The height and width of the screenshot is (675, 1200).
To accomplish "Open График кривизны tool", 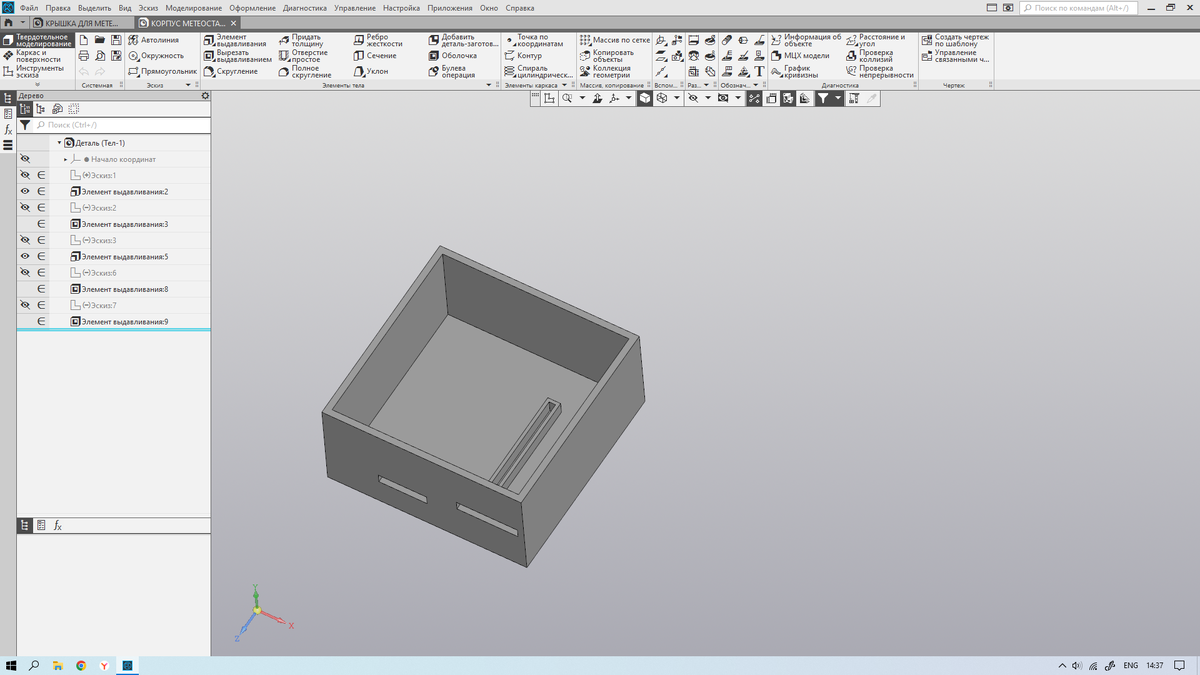I will [x=794, y=72].
